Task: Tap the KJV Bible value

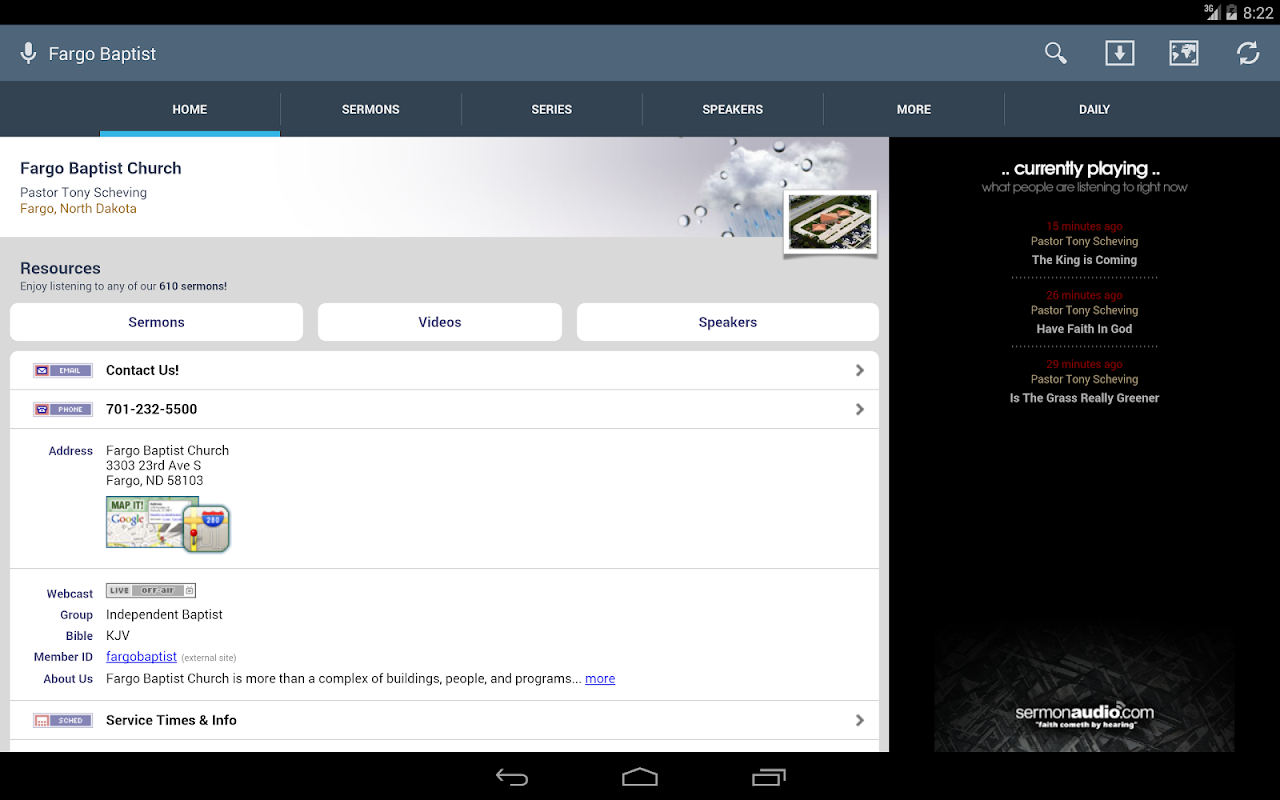Action: point(118,636)
